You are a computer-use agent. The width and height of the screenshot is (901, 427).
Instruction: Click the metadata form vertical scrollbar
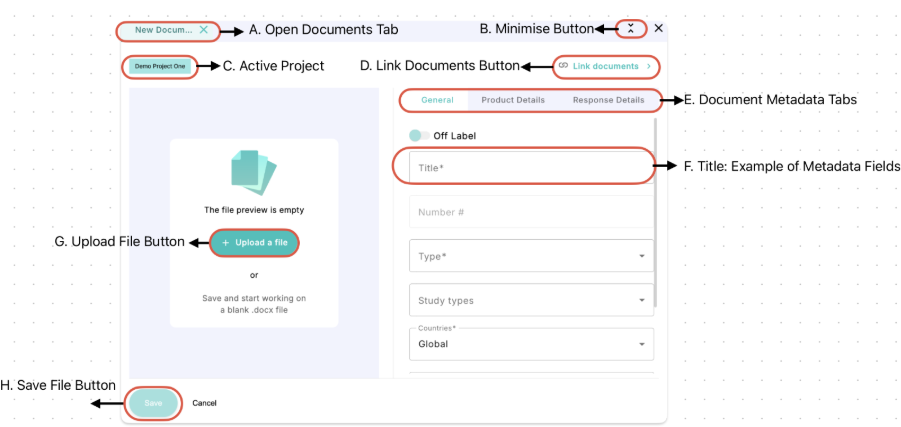[x=656, y=213]
